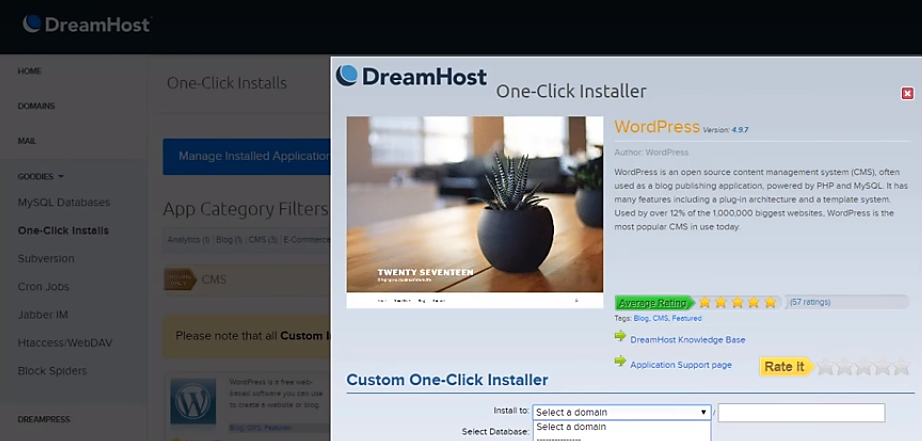Click the 4.9.7 version link

(x=740, y=130)
